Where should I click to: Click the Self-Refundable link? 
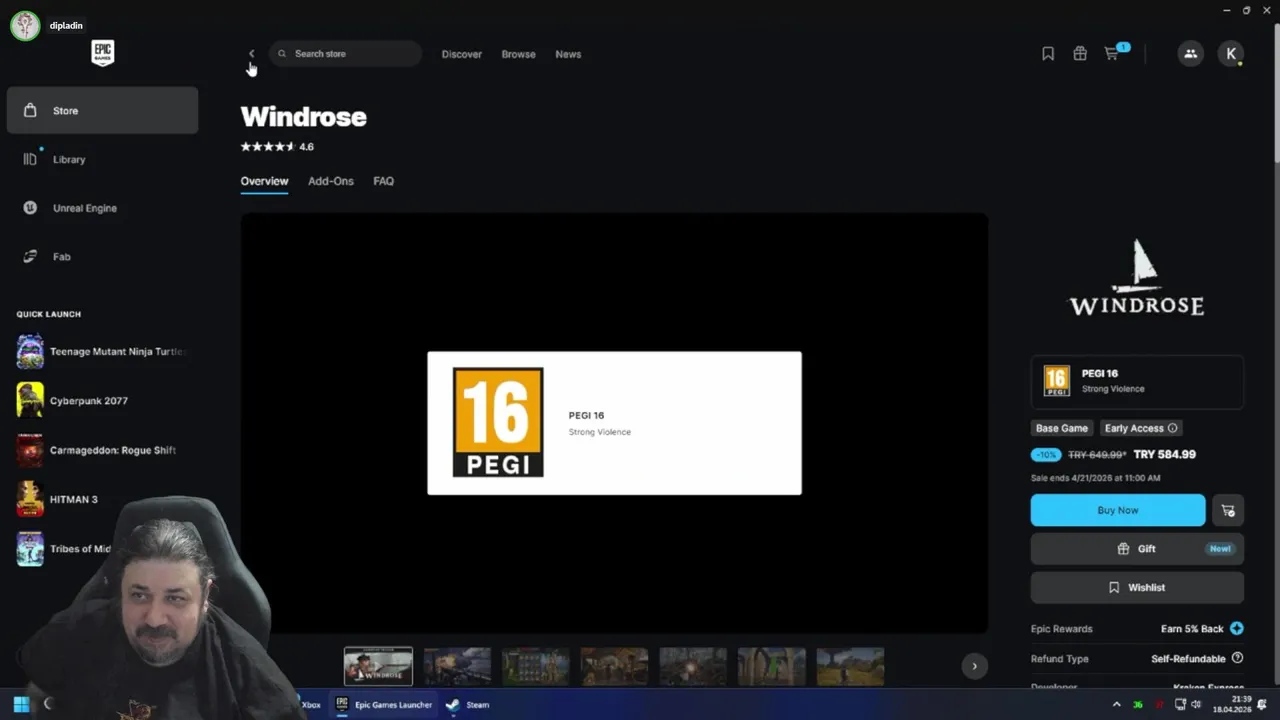(x=1188, y=659)
